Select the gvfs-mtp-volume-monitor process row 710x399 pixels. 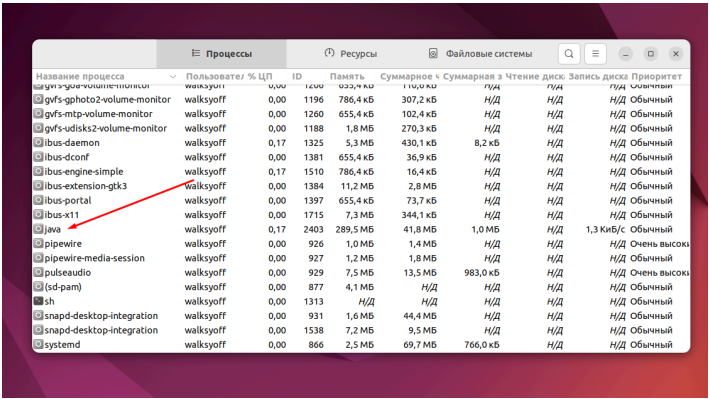coord(361,114)
